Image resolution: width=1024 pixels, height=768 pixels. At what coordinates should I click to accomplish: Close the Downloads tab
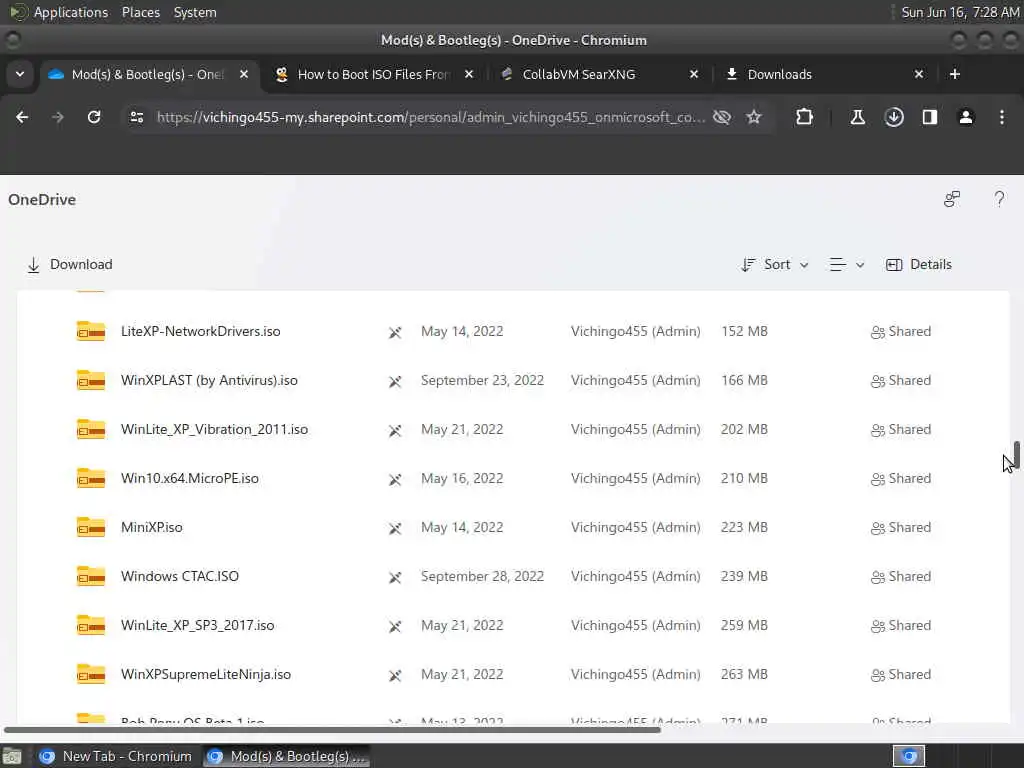[x=919, y=74]
